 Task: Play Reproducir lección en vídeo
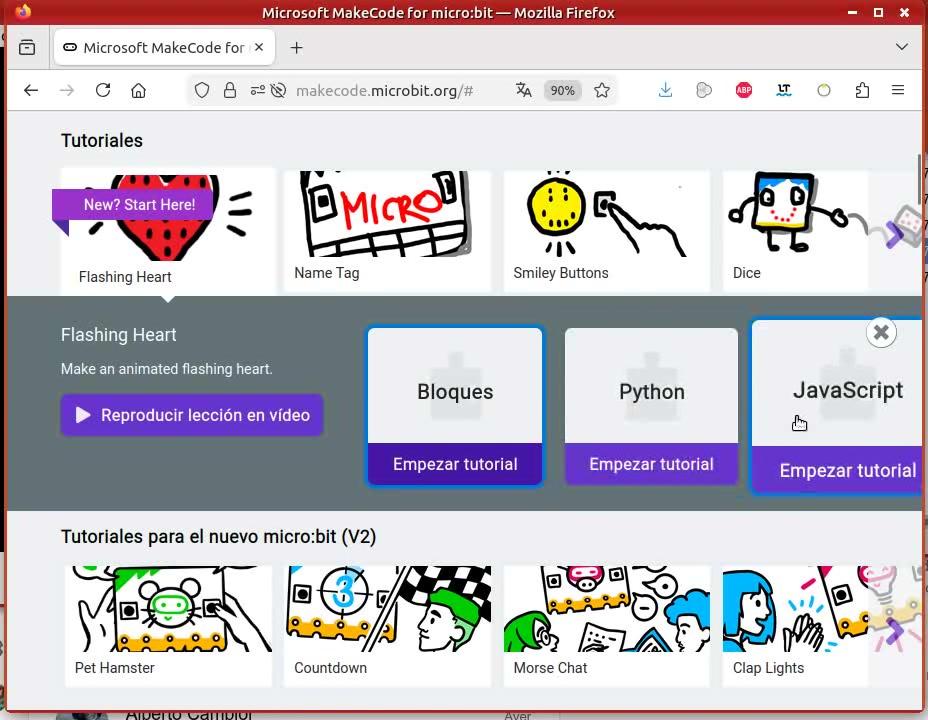(192, 415)
